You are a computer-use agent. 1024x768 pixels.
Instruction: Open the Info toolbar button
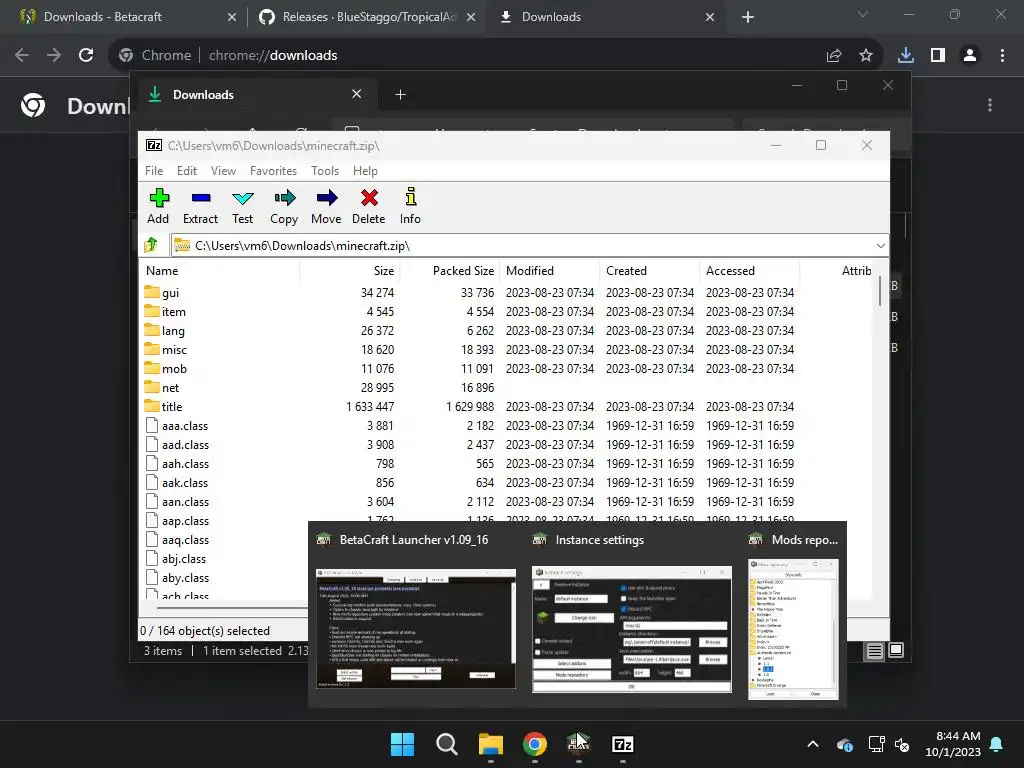[410, 206]
